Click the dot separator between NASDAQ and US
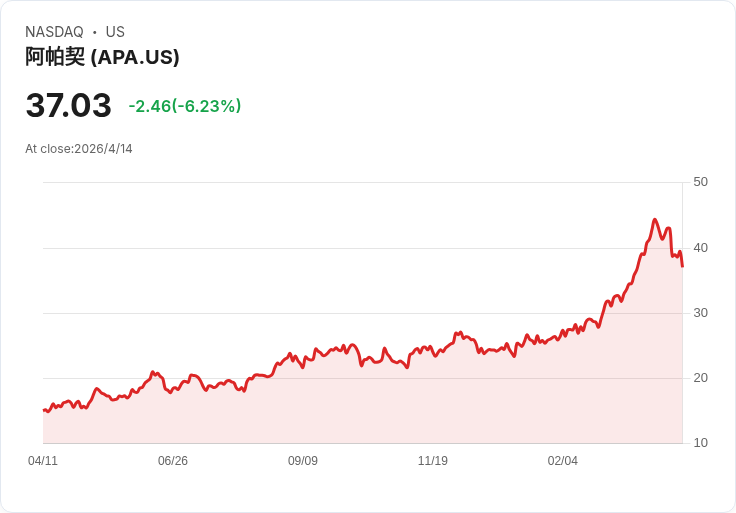The width and height of the screenshot is (736, 513). (x=95, y=32)
